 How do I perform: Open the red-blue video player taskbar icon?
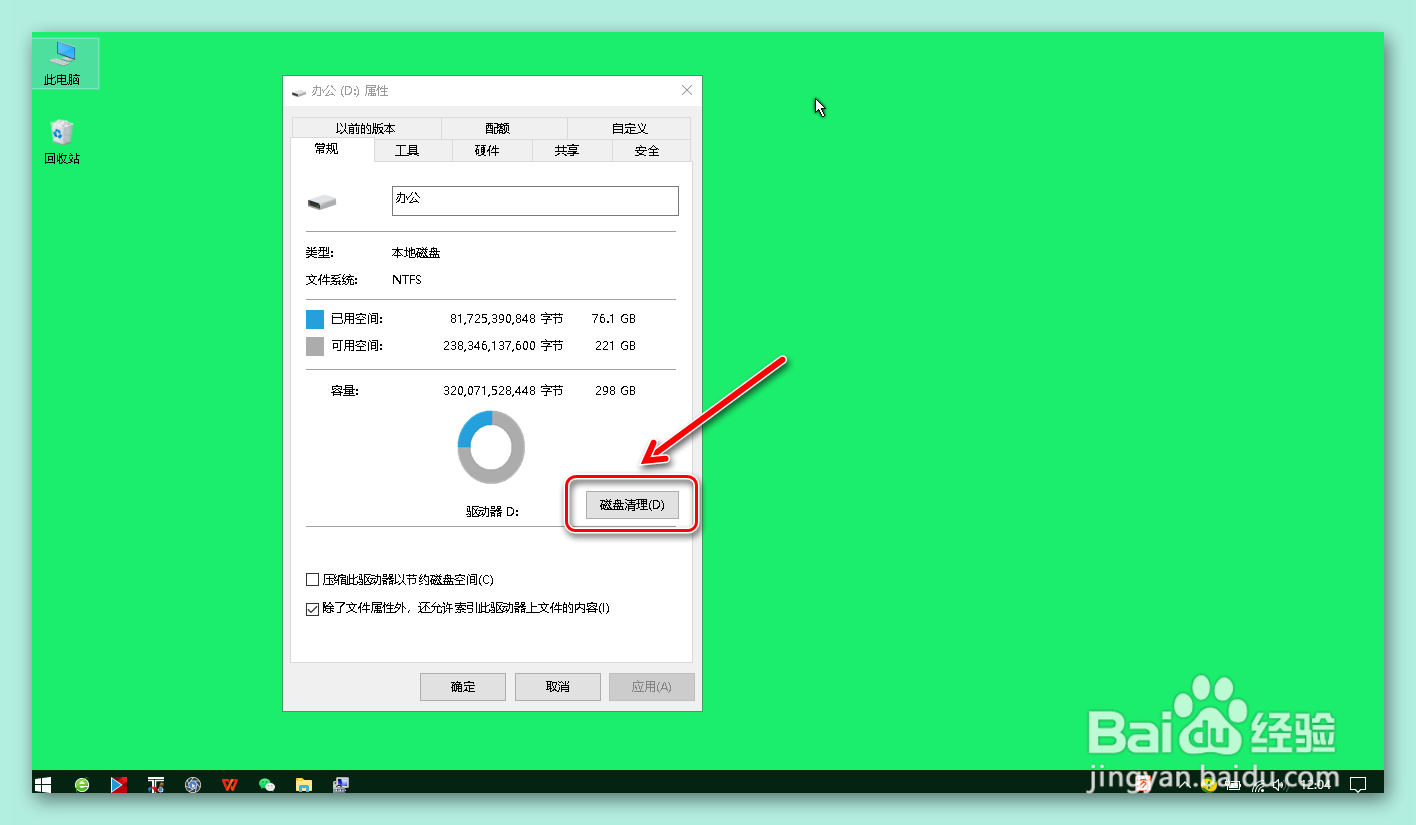[x=119, y=785]
